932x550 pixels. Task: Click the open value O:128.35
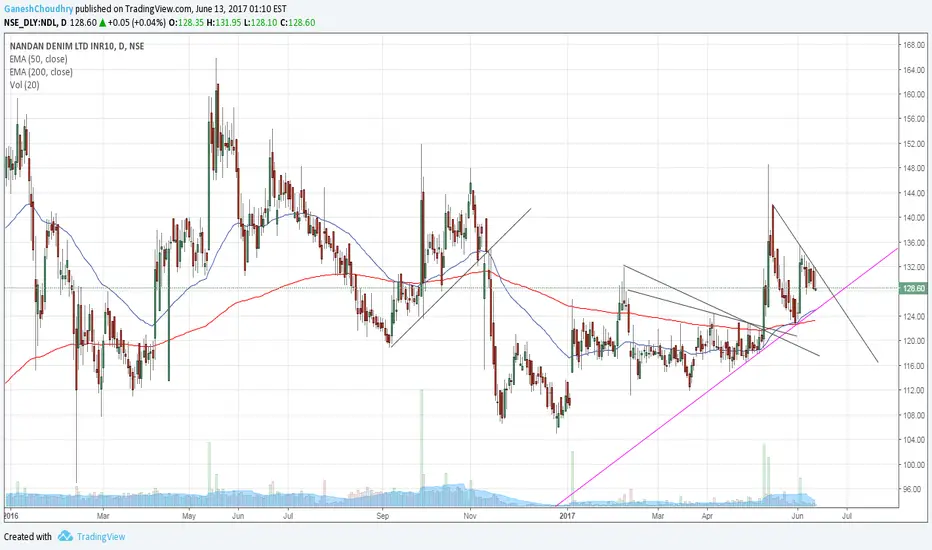(x=187, y=23)
